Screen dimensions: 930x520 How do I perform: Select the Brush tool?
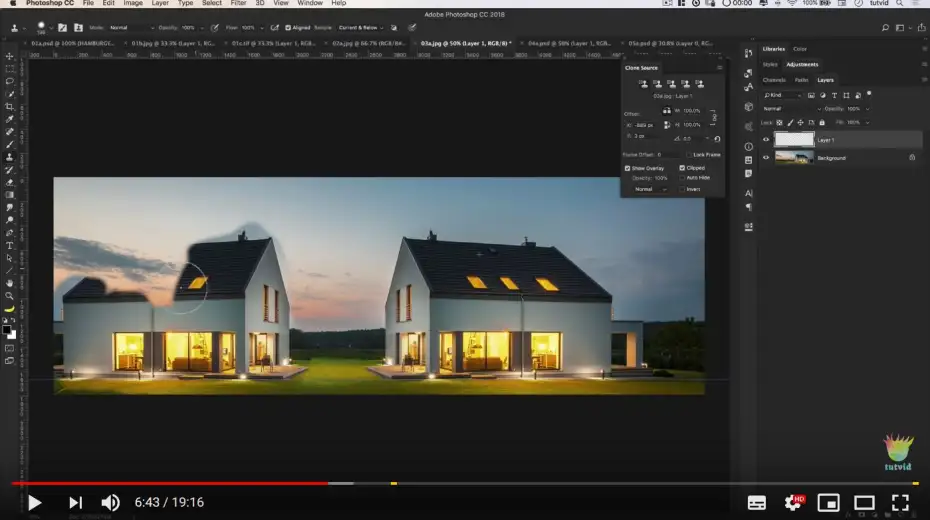pyautogui.click(x=9, y=144)
